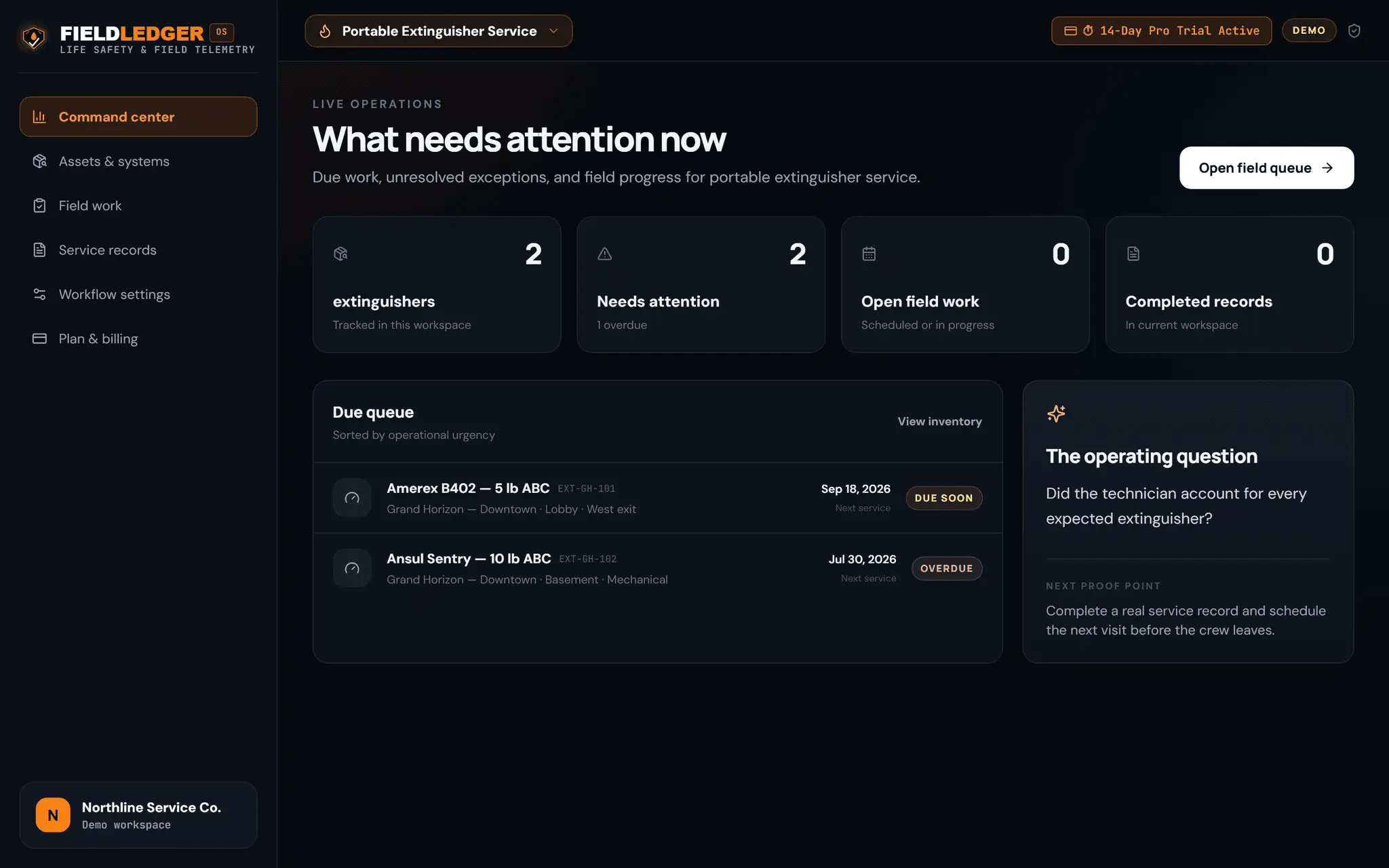Viewport: 1389px width, 868px height.
Task: Click the DUE SOON status badge
Action: point(943,498)
